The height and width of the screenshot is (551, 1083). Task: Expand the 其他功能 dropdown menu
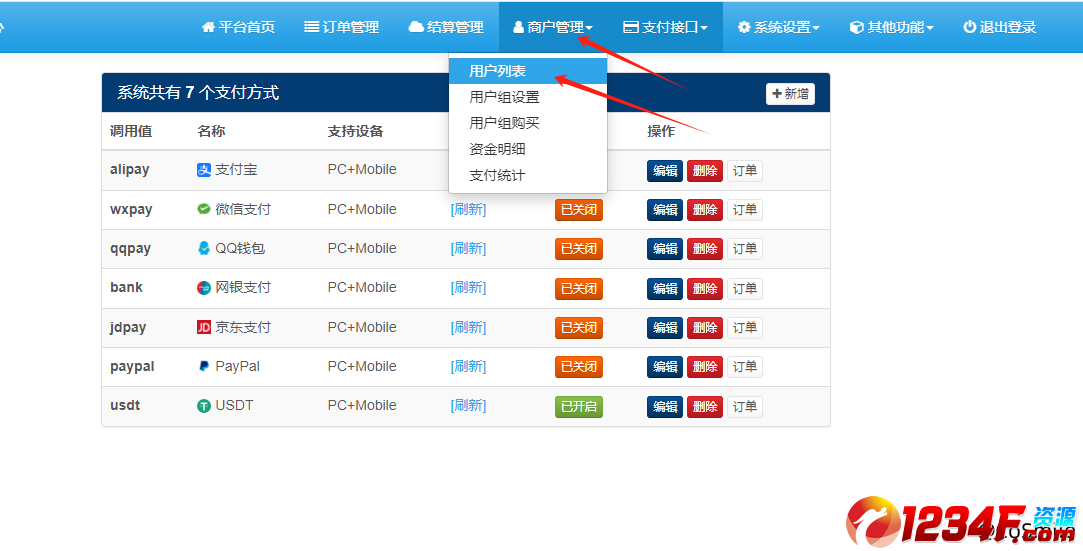[892, 27]
